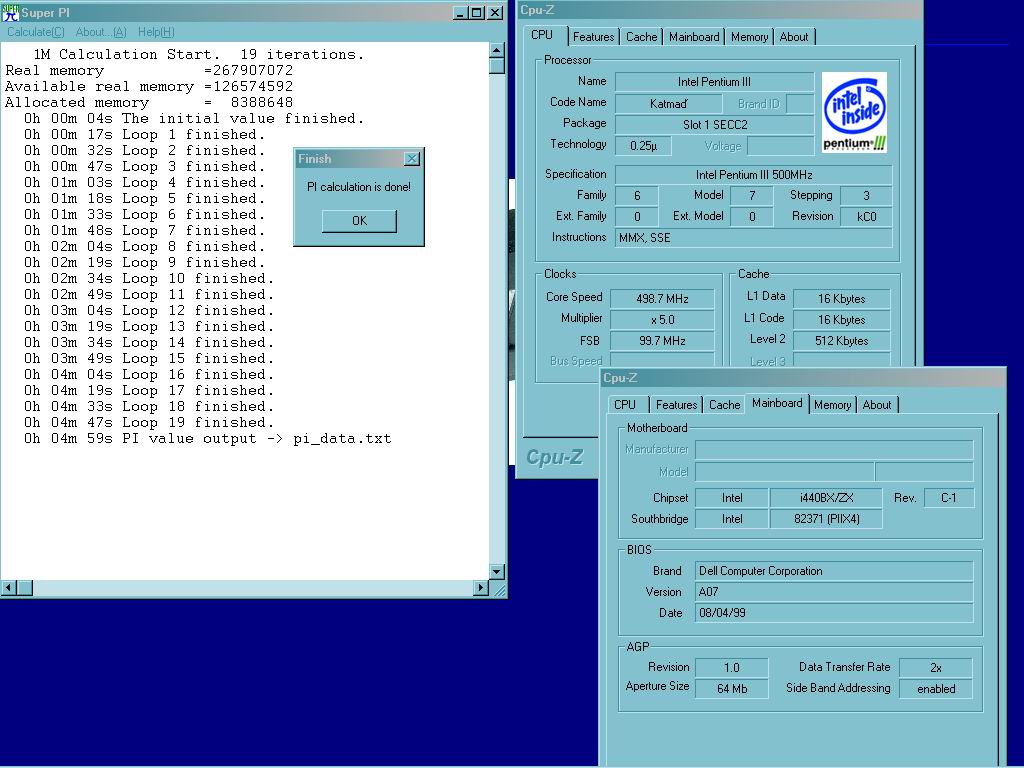Open the About menu in Super PI
Image resolution: width=1024 pixels, height=768 pixels.
click(x=101, y=32)
